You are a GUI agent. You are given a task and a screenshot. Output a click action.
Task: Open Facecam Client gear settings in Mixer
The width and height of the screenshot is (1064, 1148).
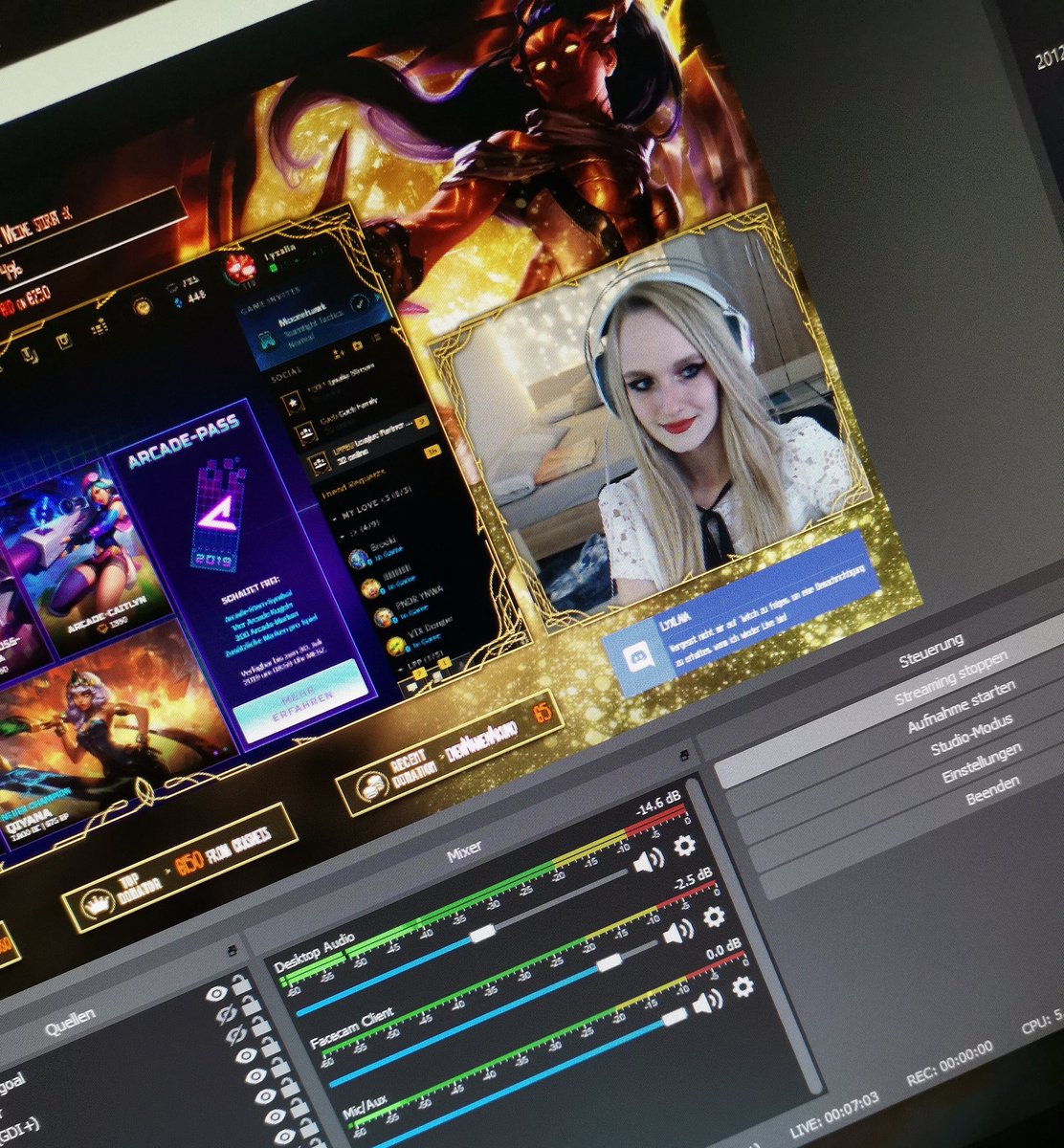tap(714, 916)
